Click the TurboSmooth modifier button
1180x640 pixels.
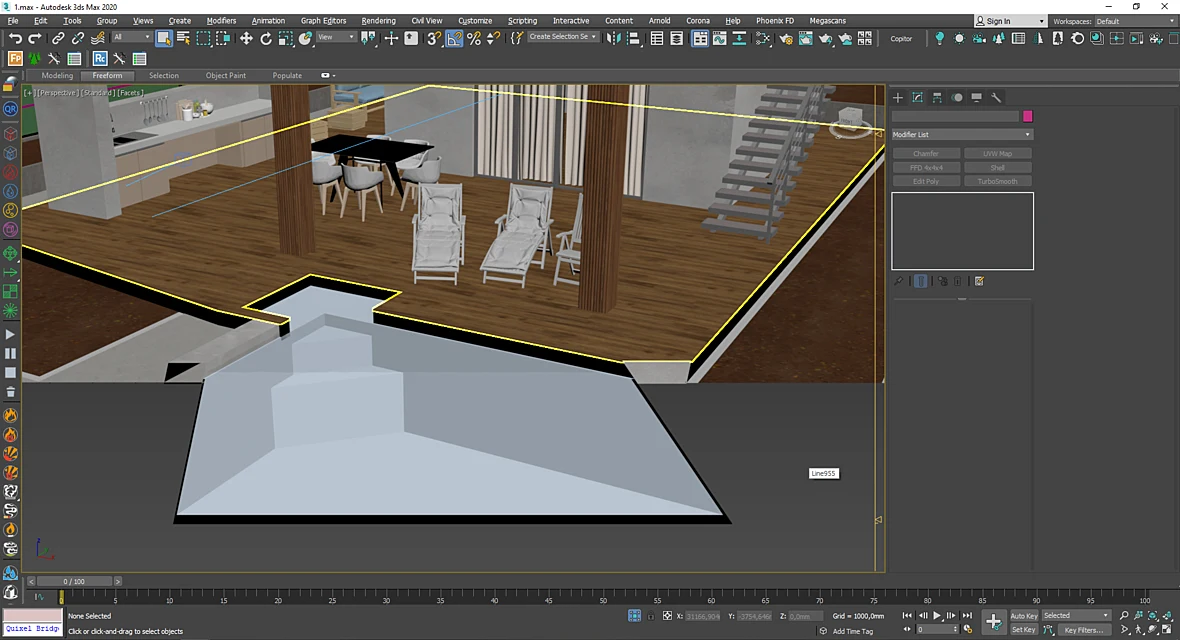pyautogui.click(x=997, y=181)
